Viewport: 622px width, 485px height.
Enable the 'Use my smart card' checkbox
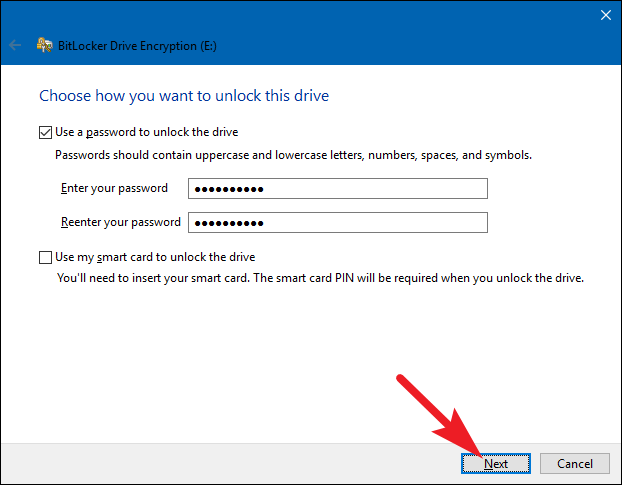tap(45, 257)
